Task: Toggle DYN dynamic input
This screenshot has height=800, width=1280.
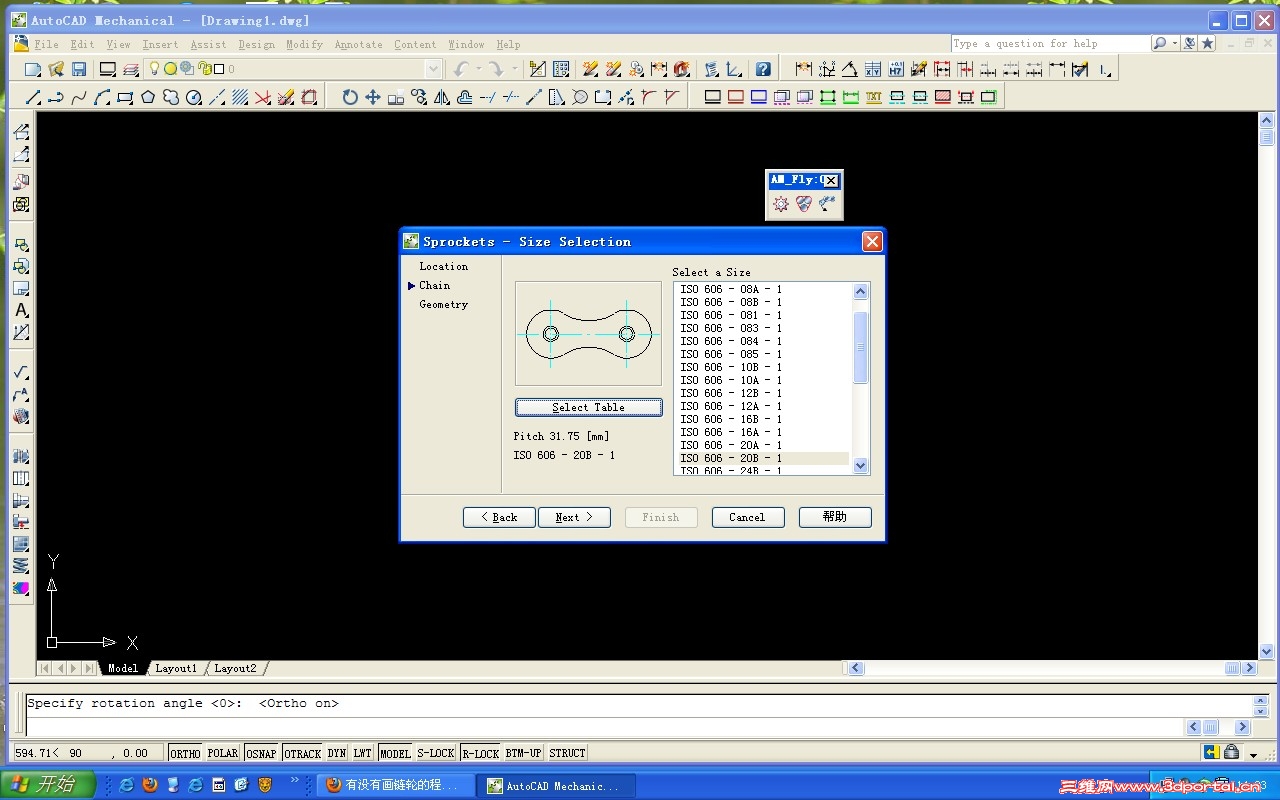Action: 337,753
